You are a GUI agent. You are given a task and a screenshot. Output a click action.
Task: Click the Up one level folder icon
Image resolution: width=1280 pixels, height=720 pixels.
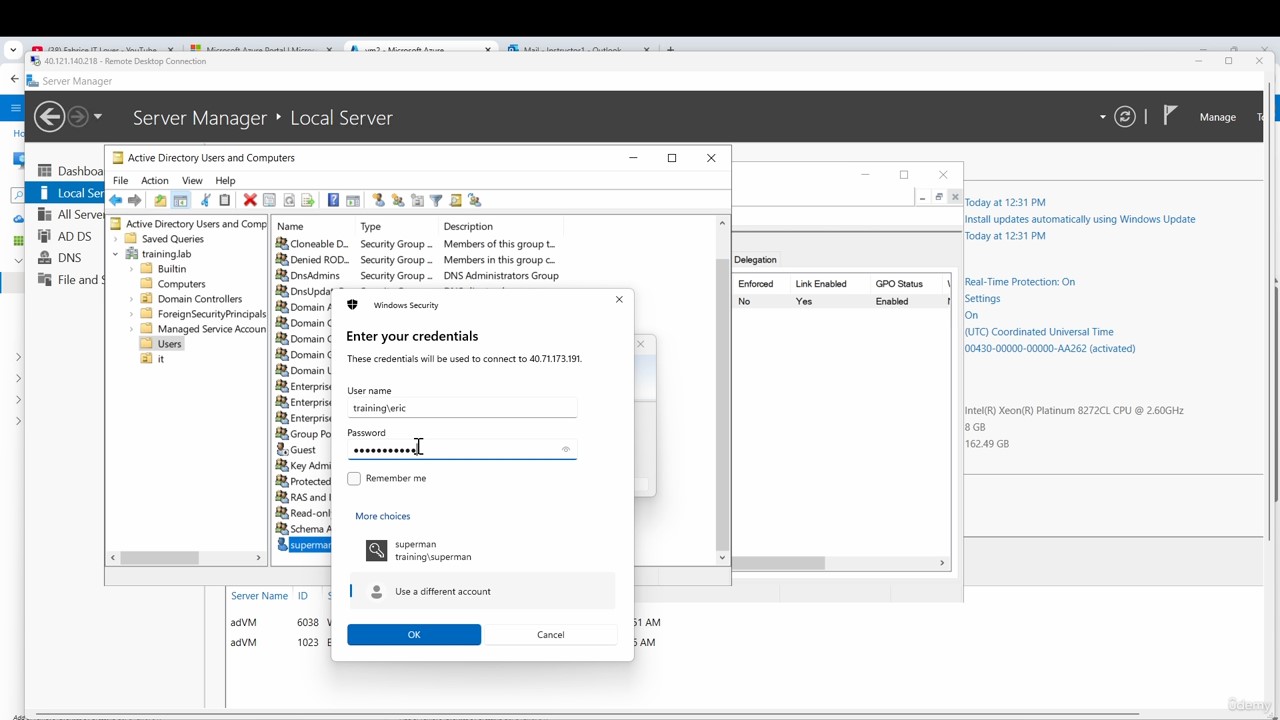(x=160, y=201)
